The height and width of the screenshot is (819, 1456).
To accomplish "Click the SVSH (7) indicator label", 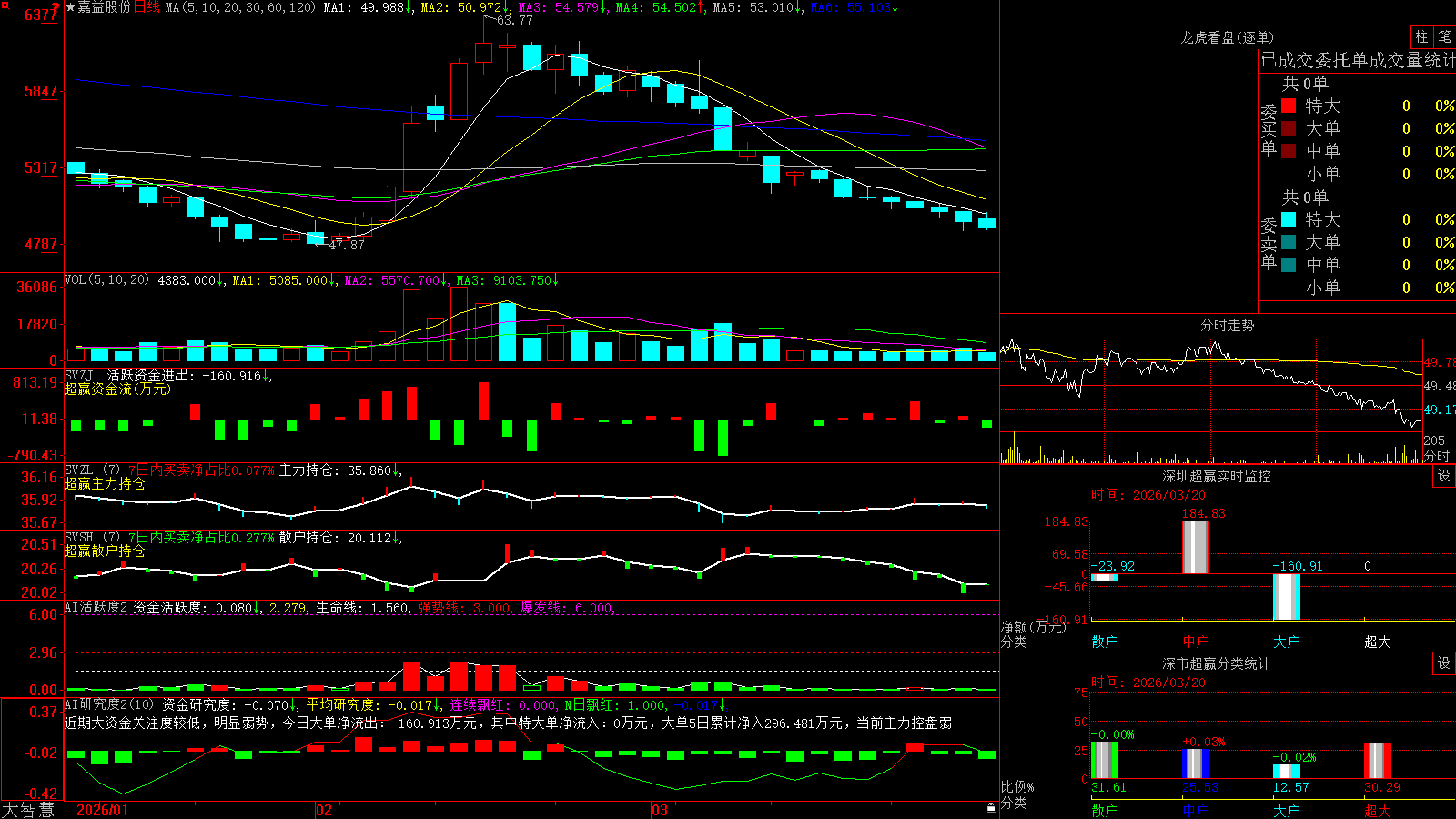I will [92, 538].
